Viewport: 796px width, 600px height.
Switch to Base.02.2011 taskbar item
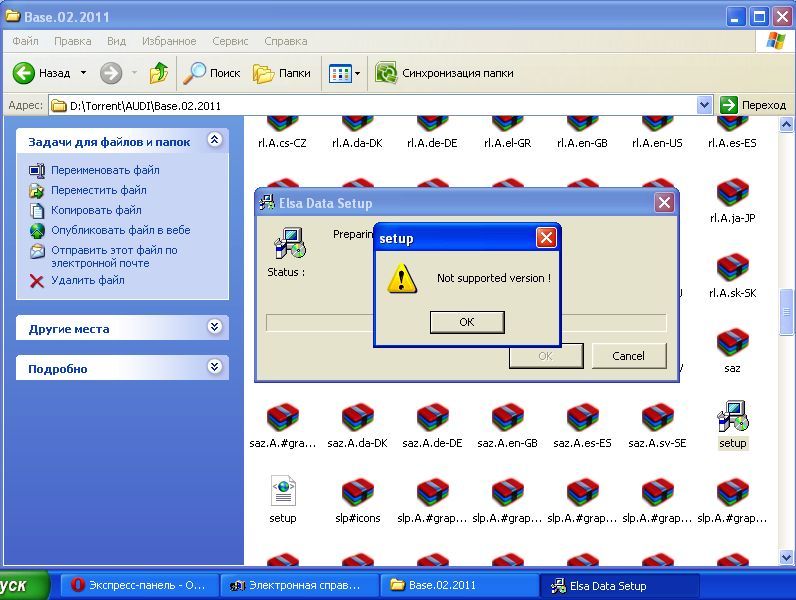click(460, 585)
